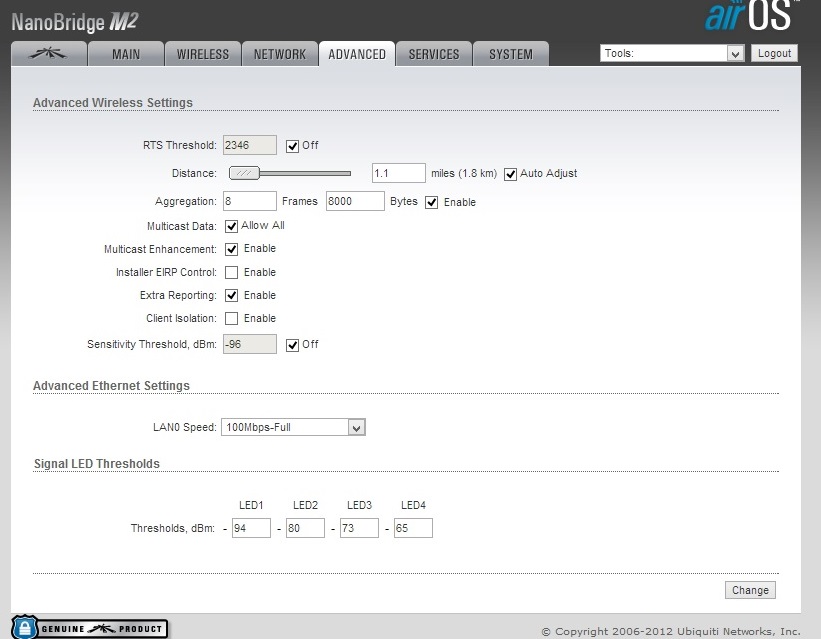Click the airOS logo
Viewport: 821px width, 639px height.
pyautogui.click(x=752, y=16)
